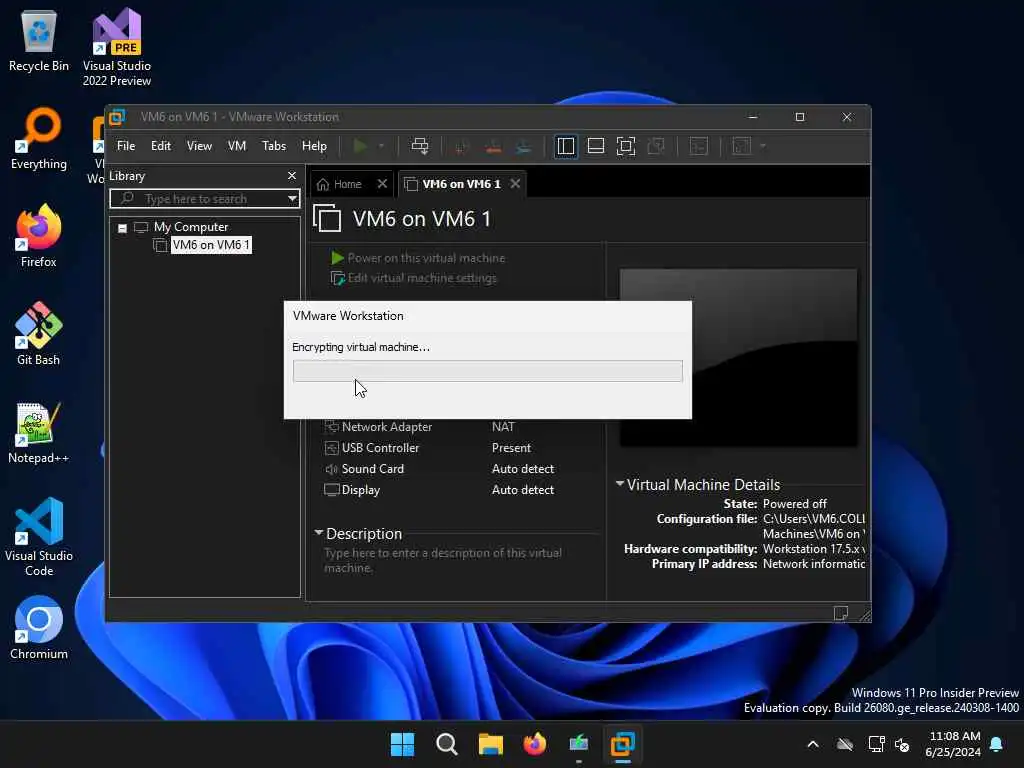Click the Console View toolbar icon
This screenshot has width=1024, height=768.
pyautogui.click(x=699, y=146)
